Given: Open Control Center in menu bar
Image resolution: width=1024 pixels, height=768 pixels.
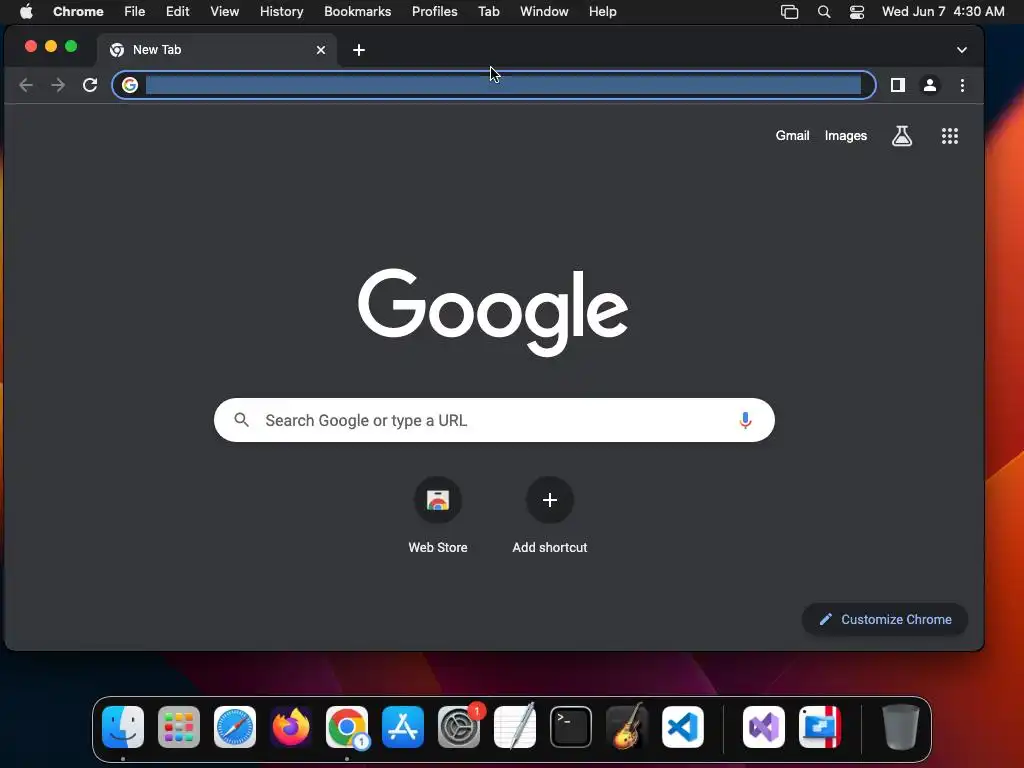Looking at the screenshot, I should coord(857,12).
